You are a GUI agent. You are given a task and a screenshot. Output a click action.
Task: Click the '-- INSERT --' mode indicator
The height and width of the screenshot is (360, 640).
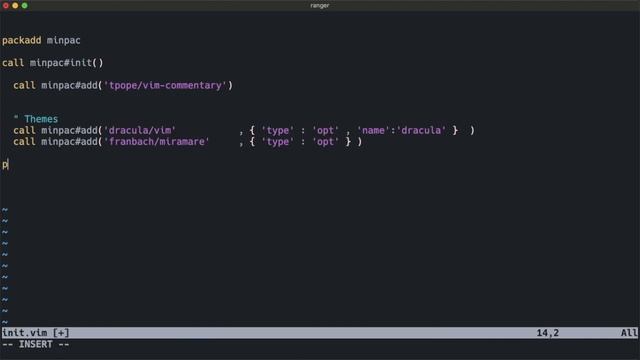point(36,344)
